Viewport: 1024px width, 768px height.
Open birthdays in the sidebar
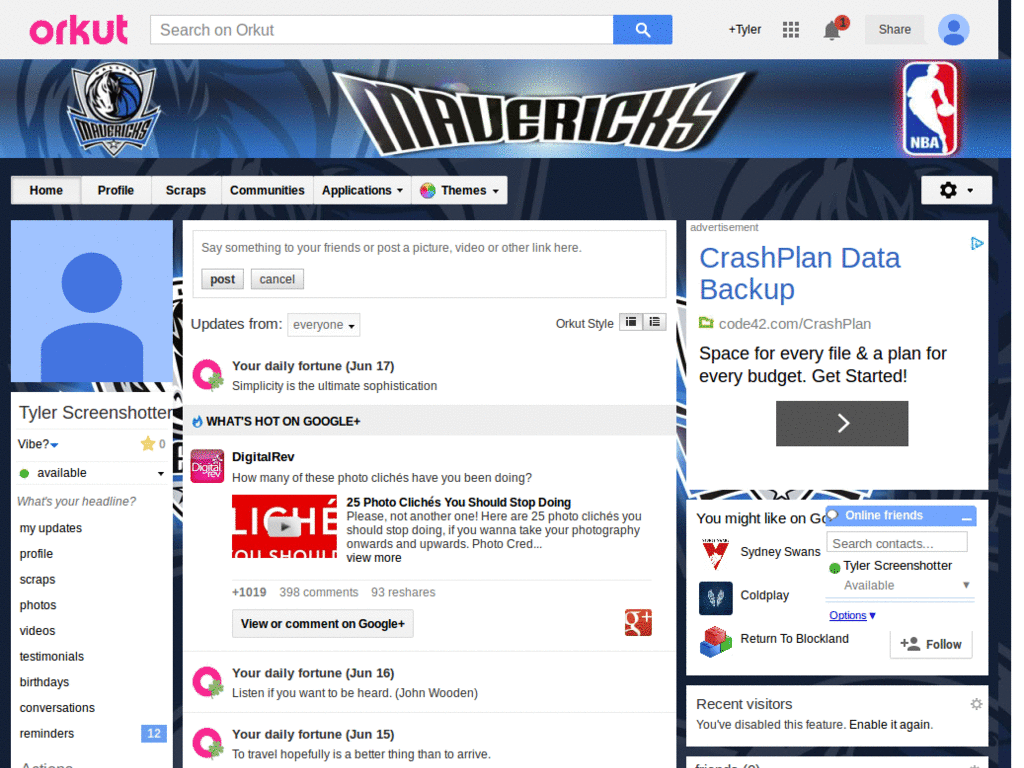(44, 682)
